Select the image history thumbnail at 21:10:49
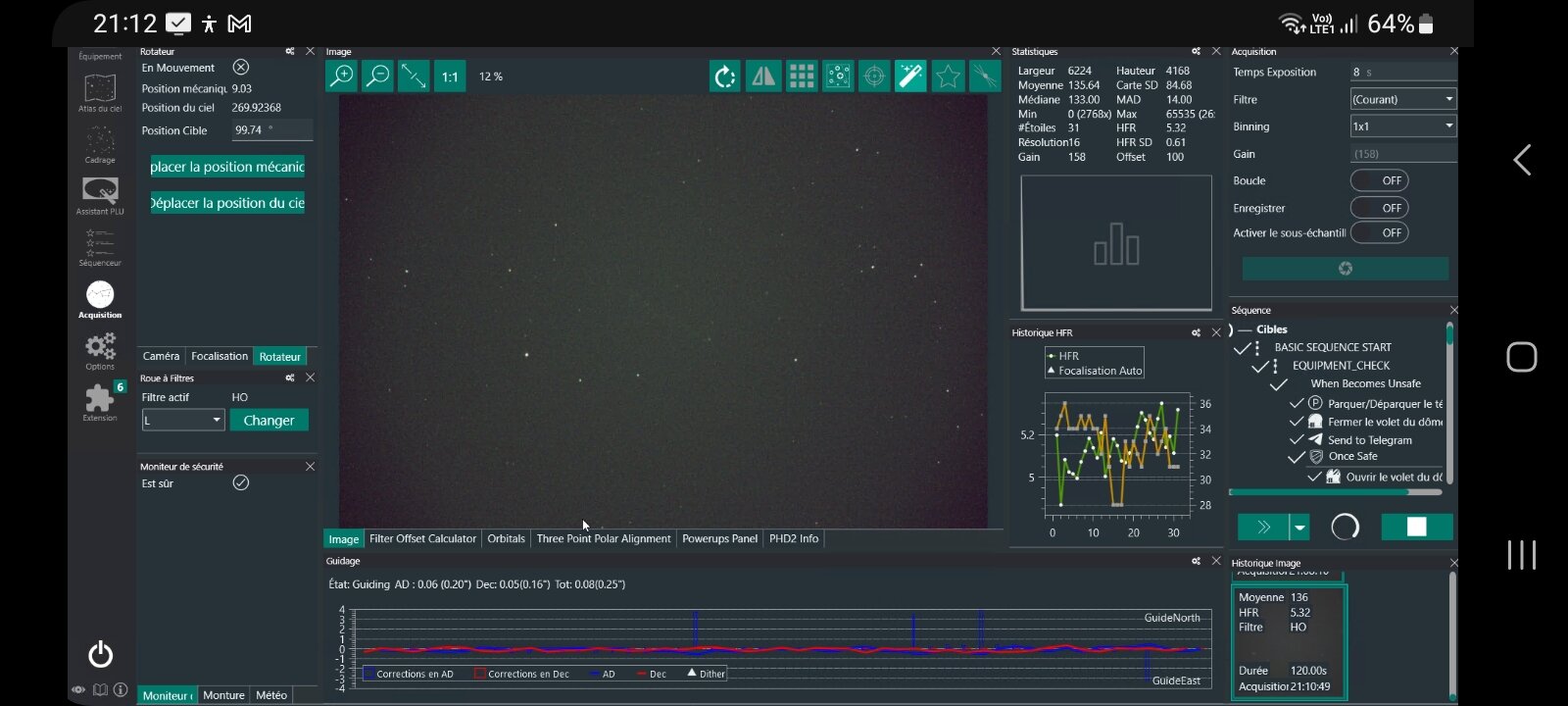 pyautogui.click(x=1290, y=641)
